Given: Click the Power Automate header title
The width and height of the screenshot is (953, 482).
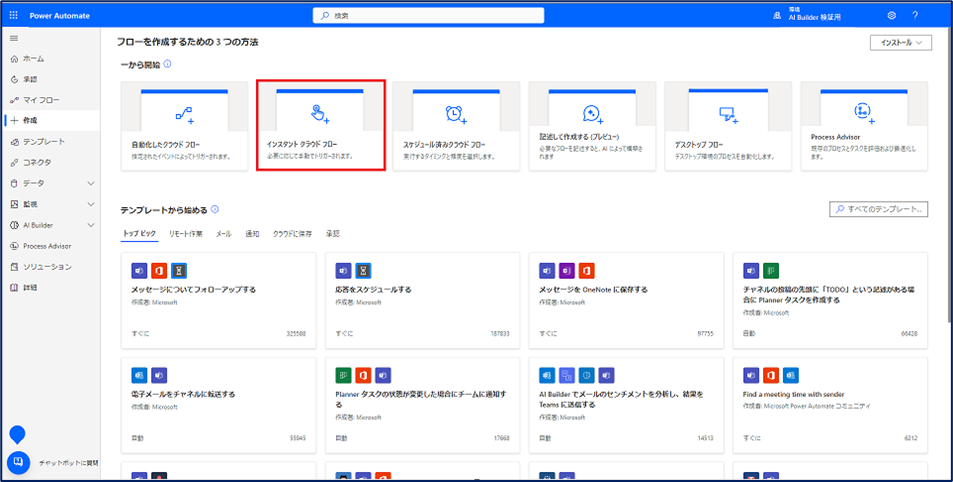Looking at the screenshot, I should (x=60, y=16).
